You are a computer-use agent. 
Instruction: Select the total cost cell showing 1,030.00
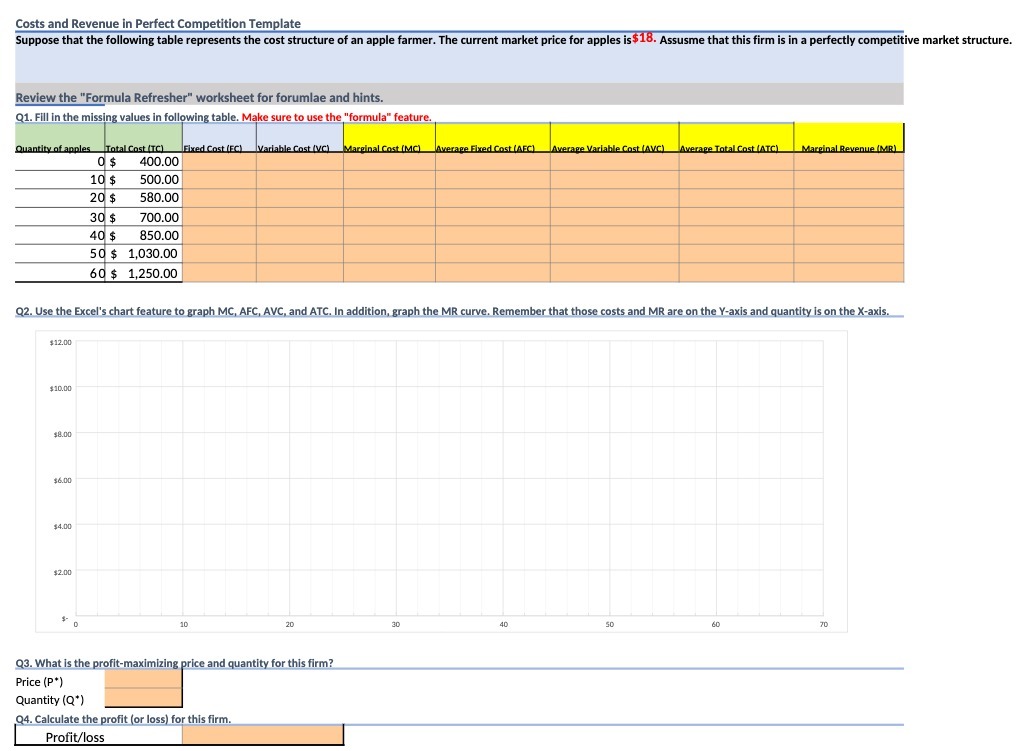click(143, 254)
